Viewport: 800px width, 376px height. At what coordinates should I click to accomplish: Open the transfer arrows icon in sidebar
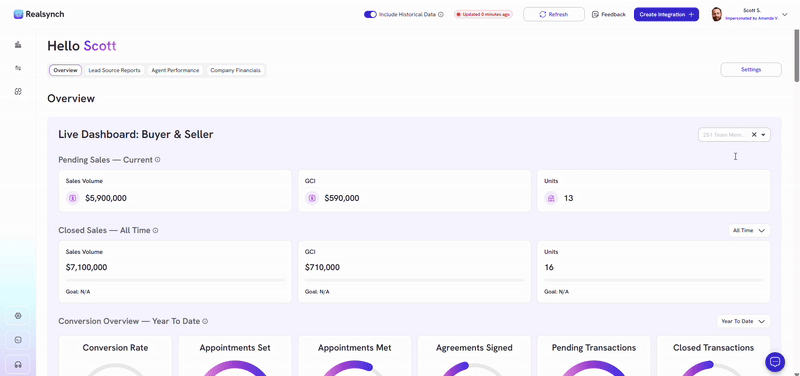pyautogui.click(x=18, y=68)
